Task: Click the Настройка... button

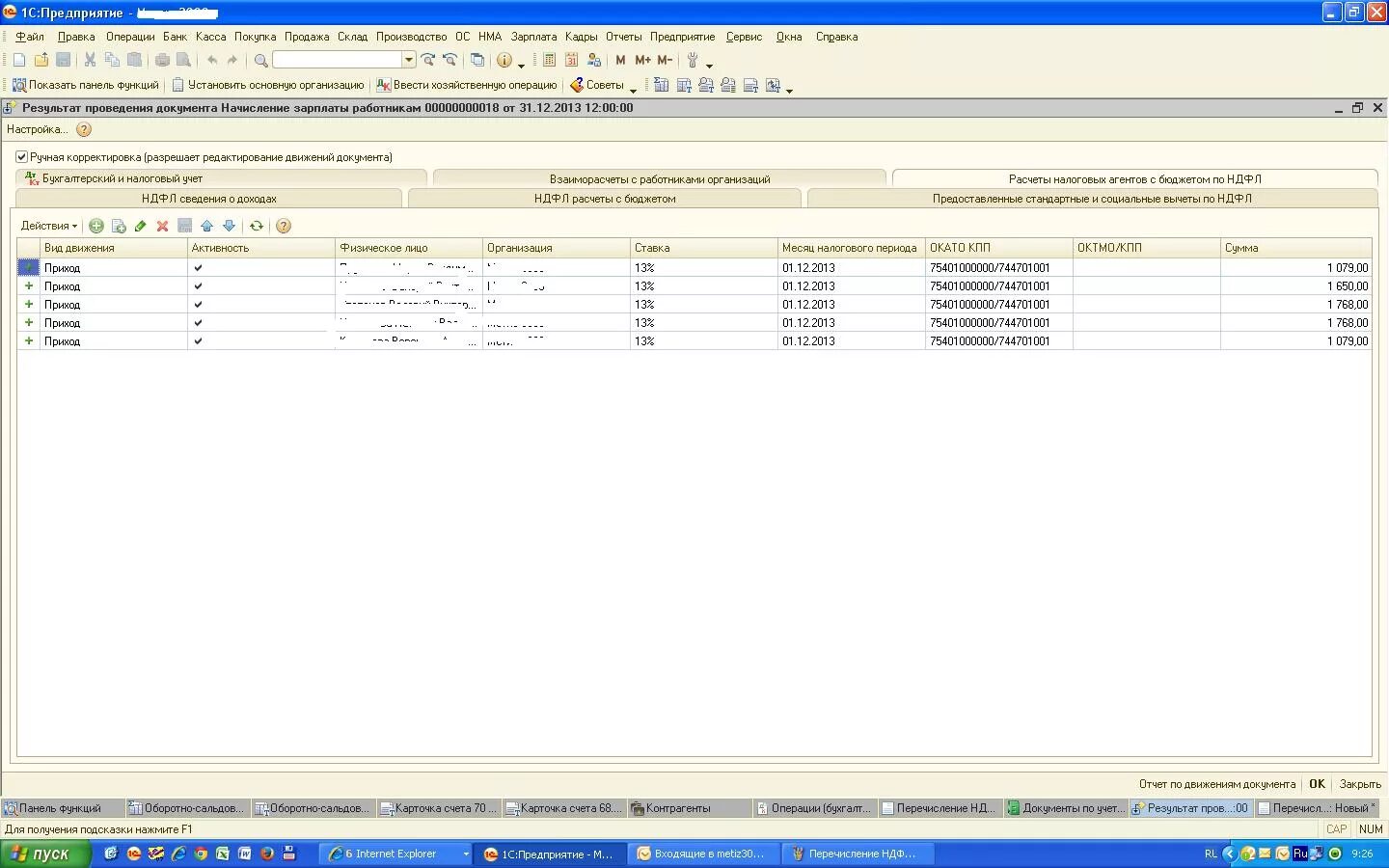Action: click(x=37, y=129)
